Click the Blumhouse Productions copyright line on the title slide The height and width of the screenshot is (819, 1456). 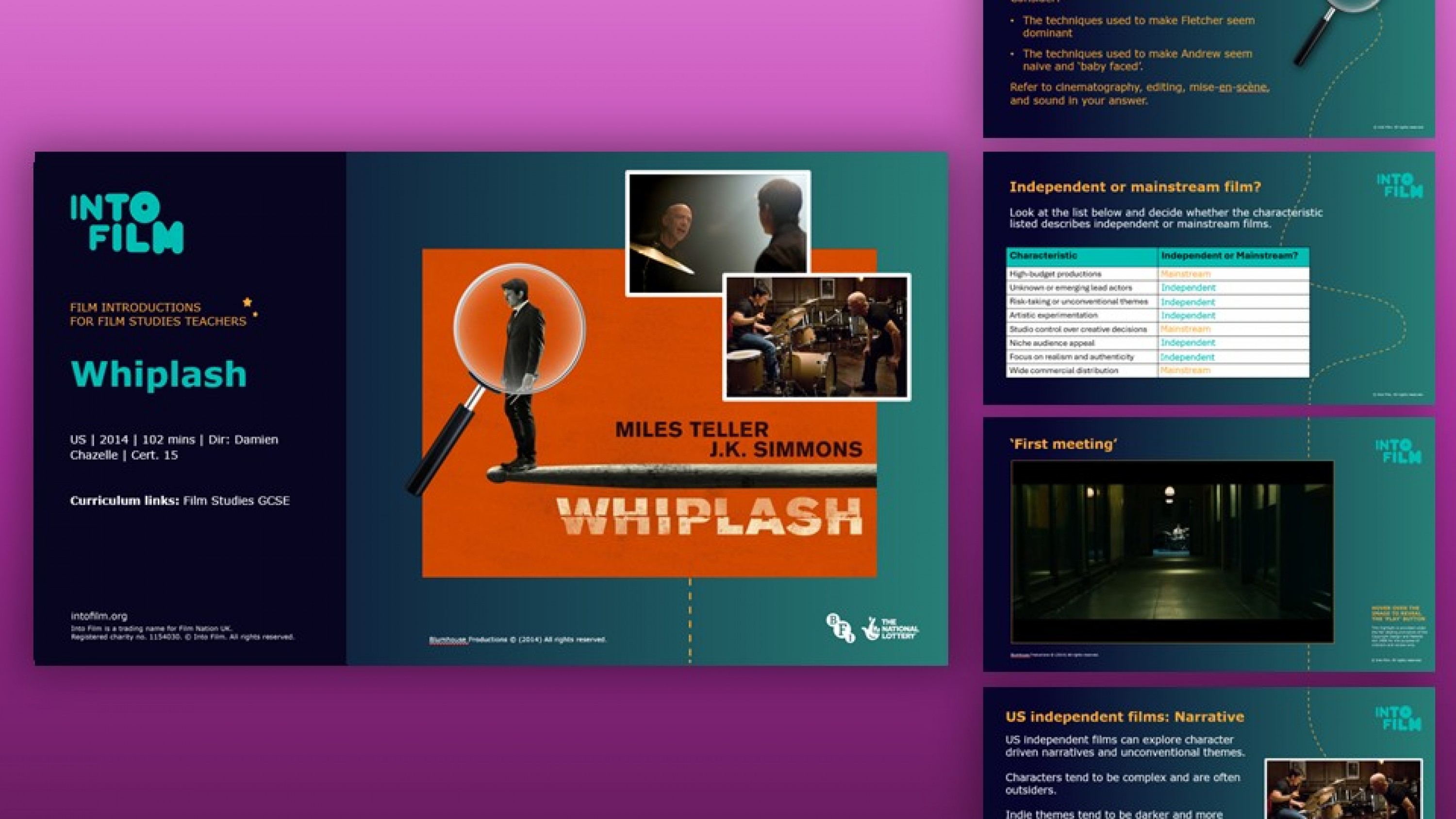pos(518,640)
